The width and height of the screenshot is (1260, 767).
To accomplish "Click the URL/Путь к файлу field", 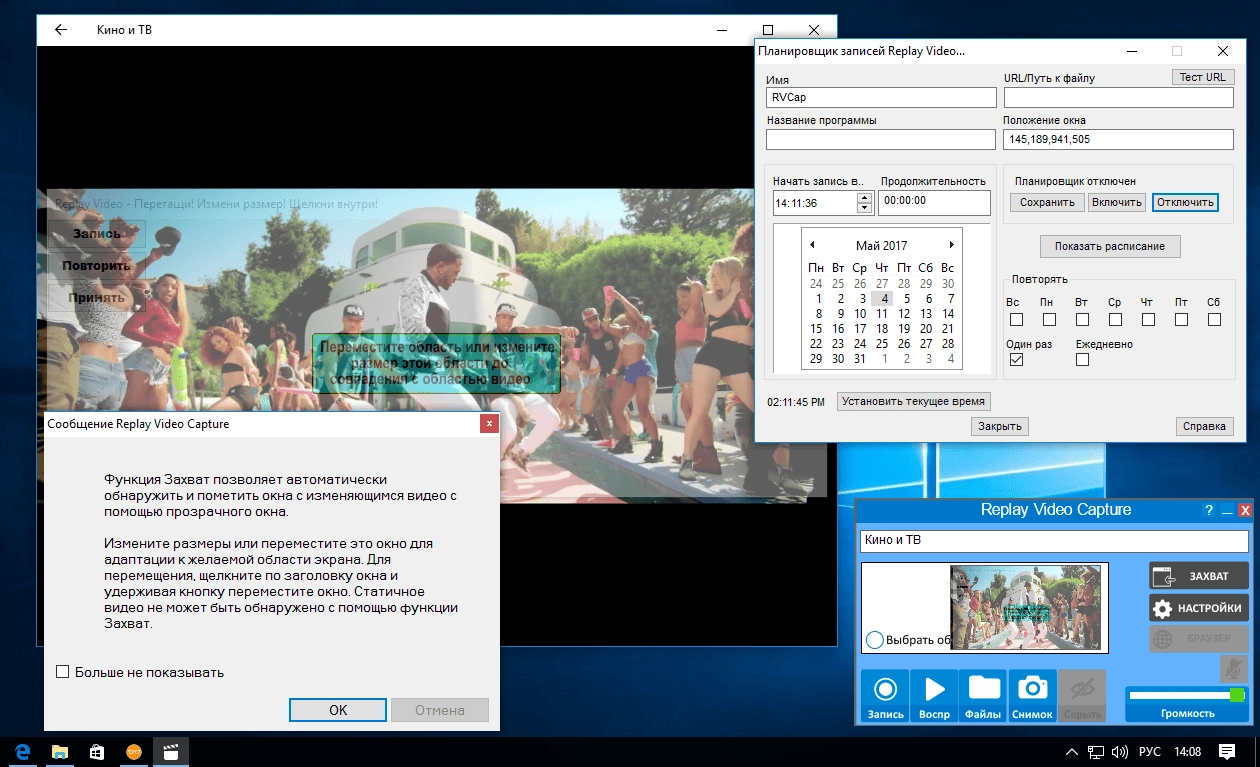I will point(1119,98).
